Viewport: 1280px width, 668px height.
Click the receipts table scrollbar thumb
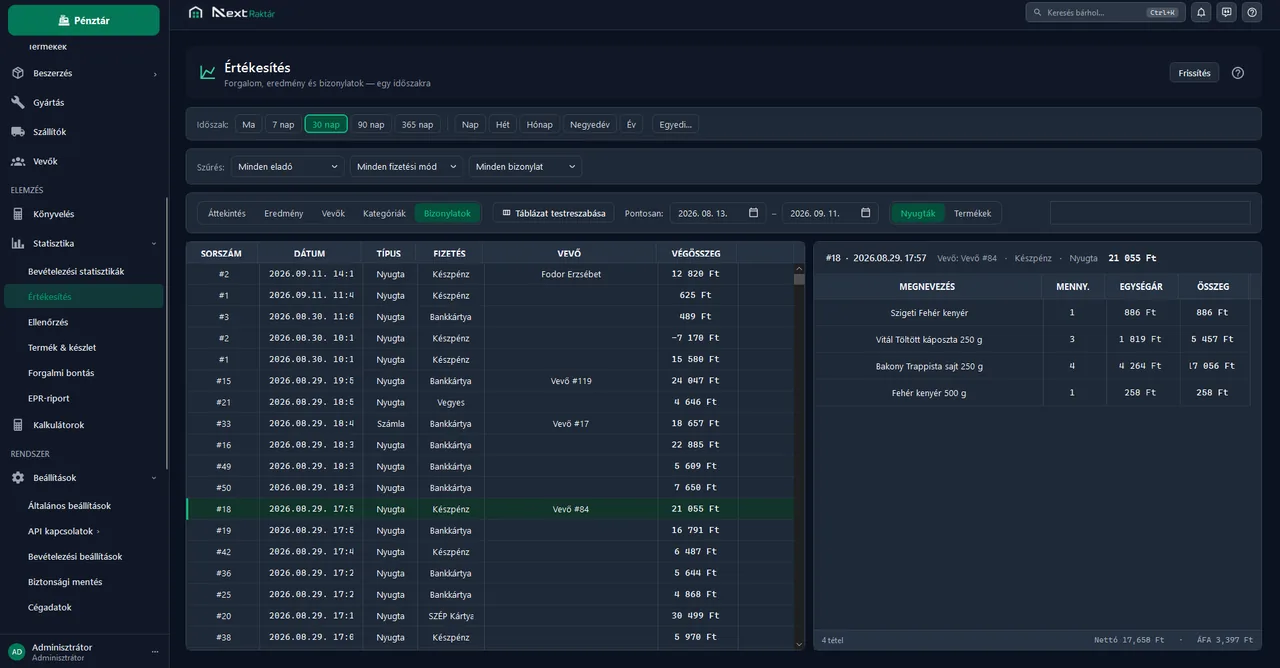pyautogui.click(x=799, y=280)
